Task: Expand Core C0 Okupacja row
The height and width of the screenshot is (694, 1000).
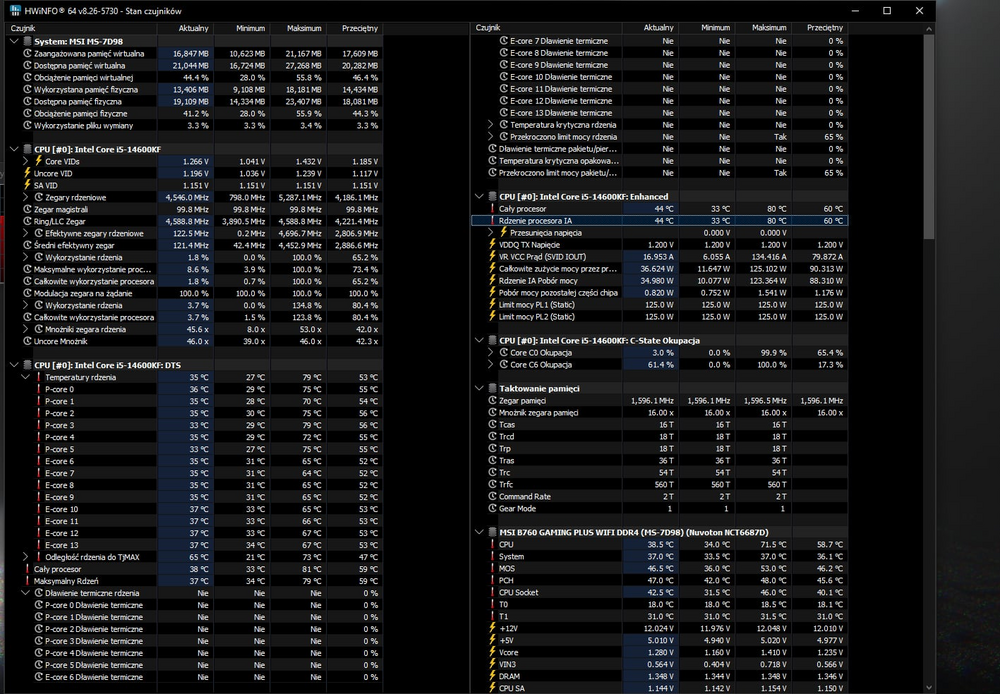Action: [x=491, y=353]
